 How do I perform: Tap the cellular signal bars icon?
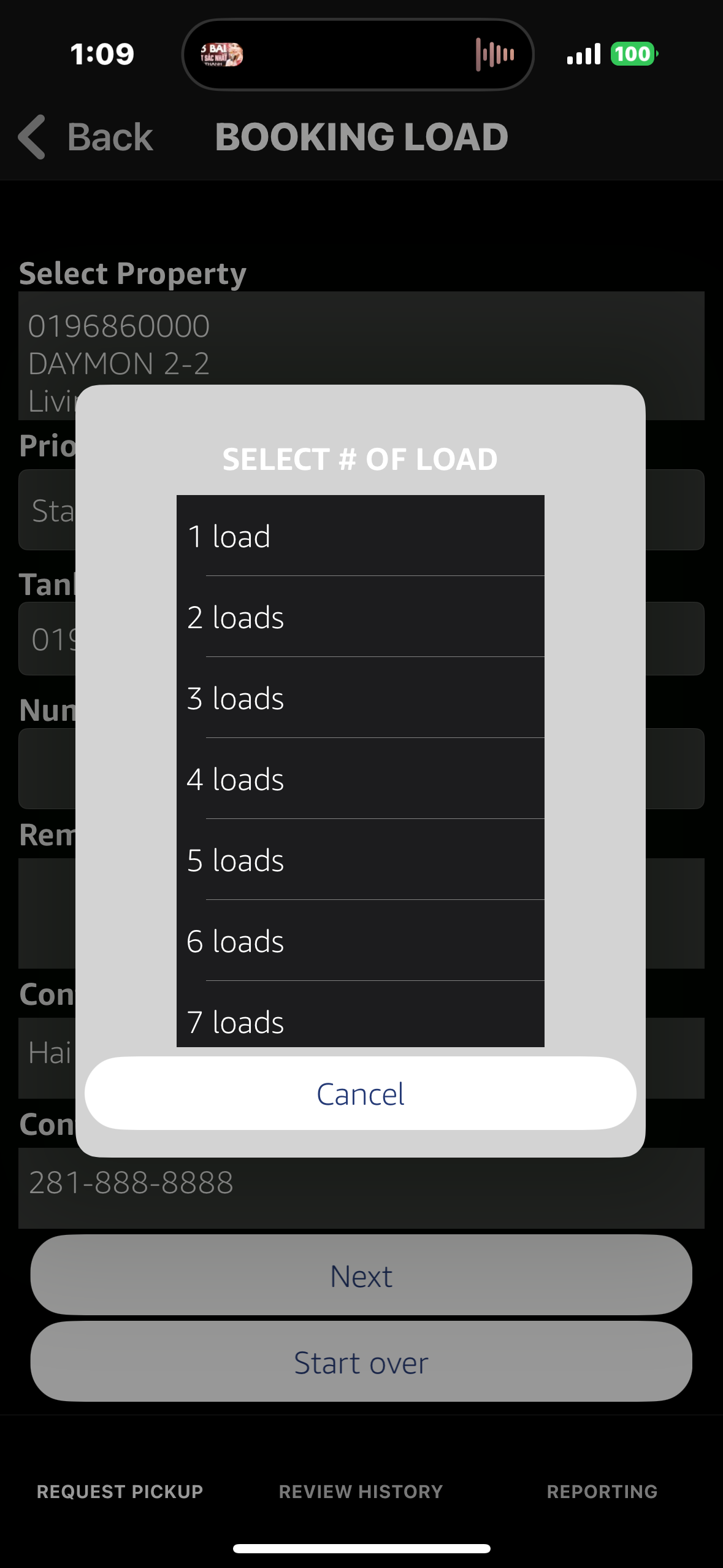click(x=583, y=54)
